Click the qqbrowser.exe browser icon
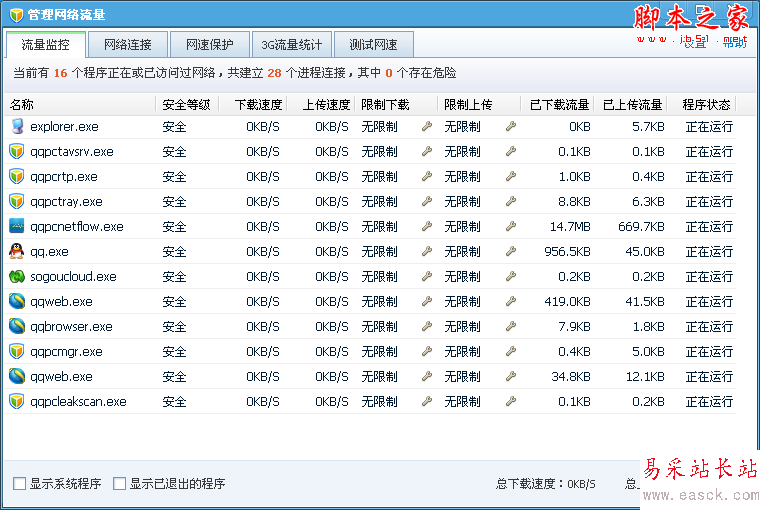Viewport: 760px width, 510px height. 16,326
